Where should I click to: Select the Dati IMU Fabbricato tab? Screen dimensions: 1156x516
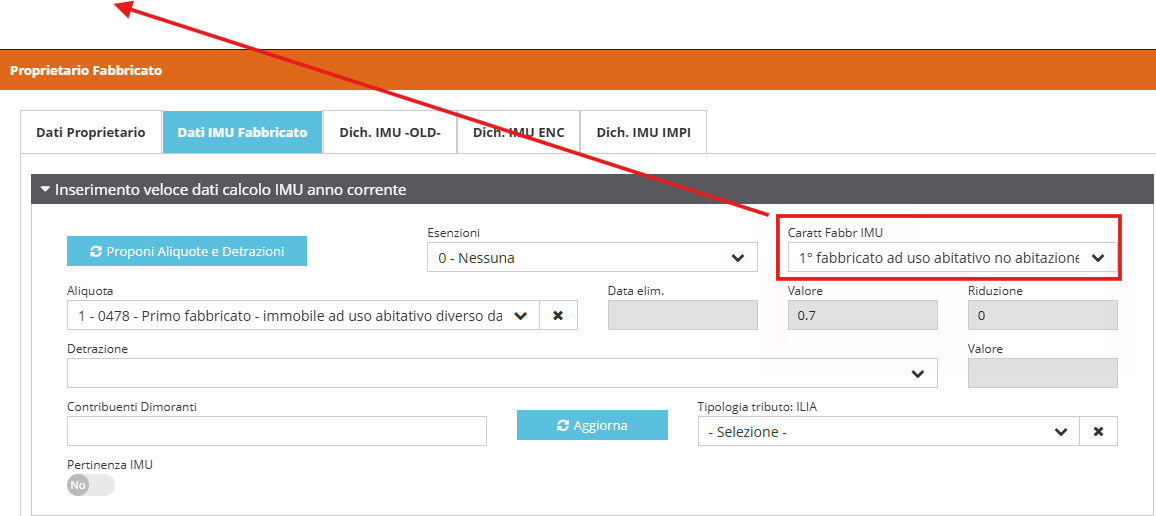(242, 132)
